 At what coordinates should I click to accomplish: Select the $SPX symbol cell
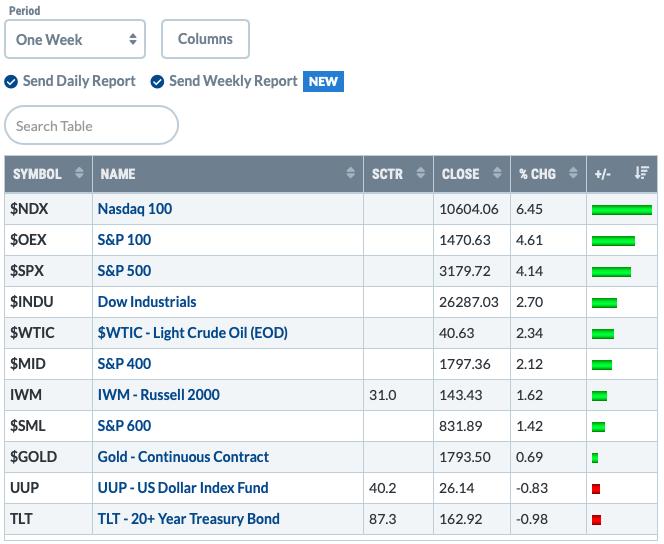click(48, 271)
